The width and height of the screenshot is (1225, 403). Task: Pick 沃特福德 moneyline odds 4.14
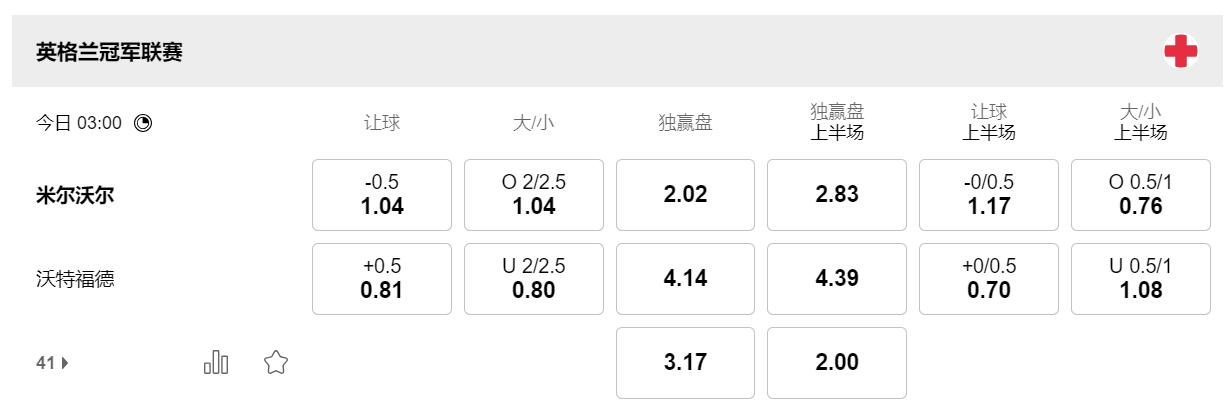(x=685, y=279)
